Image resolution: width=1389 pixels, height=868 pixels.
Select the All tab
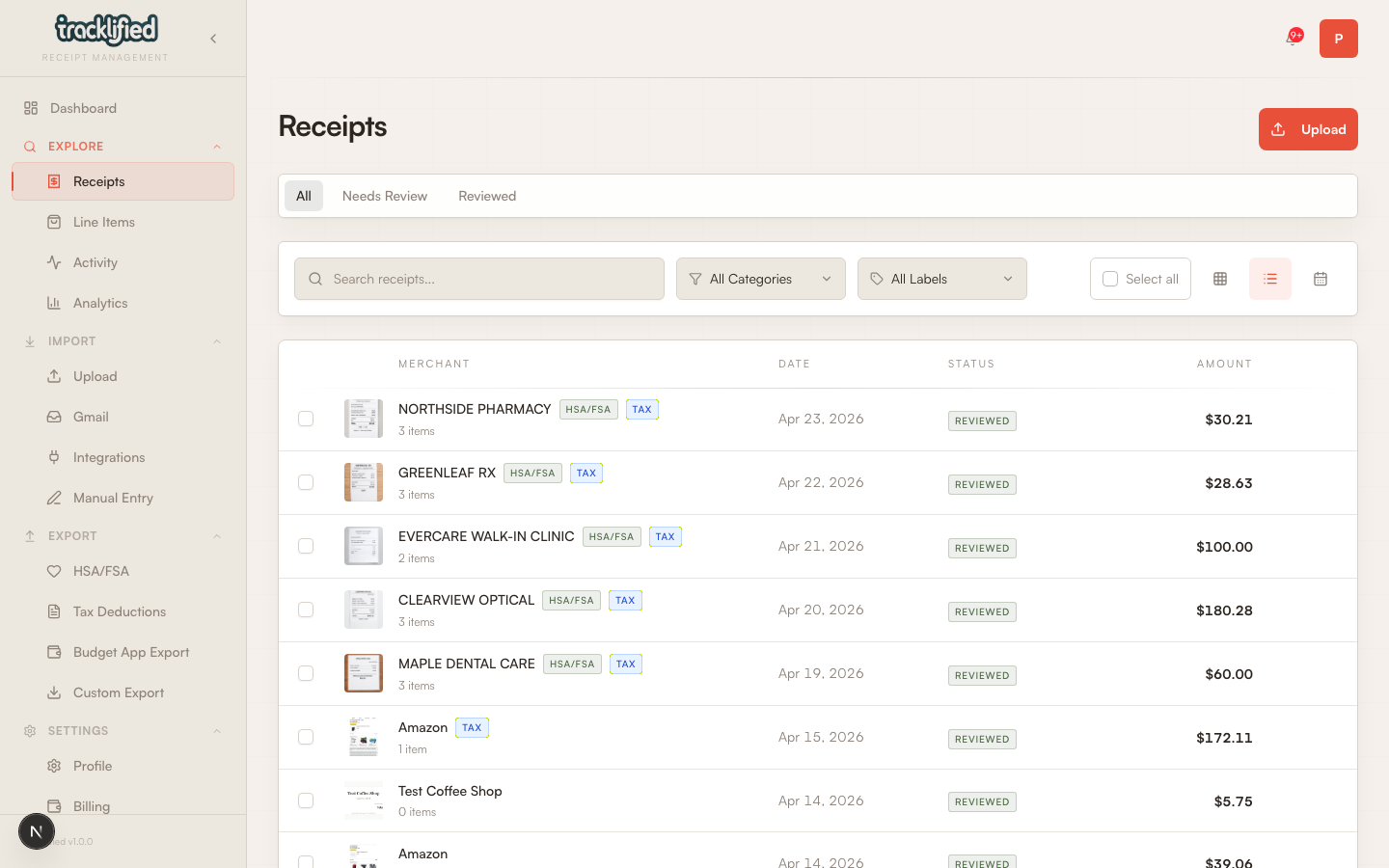click(304, 196)
